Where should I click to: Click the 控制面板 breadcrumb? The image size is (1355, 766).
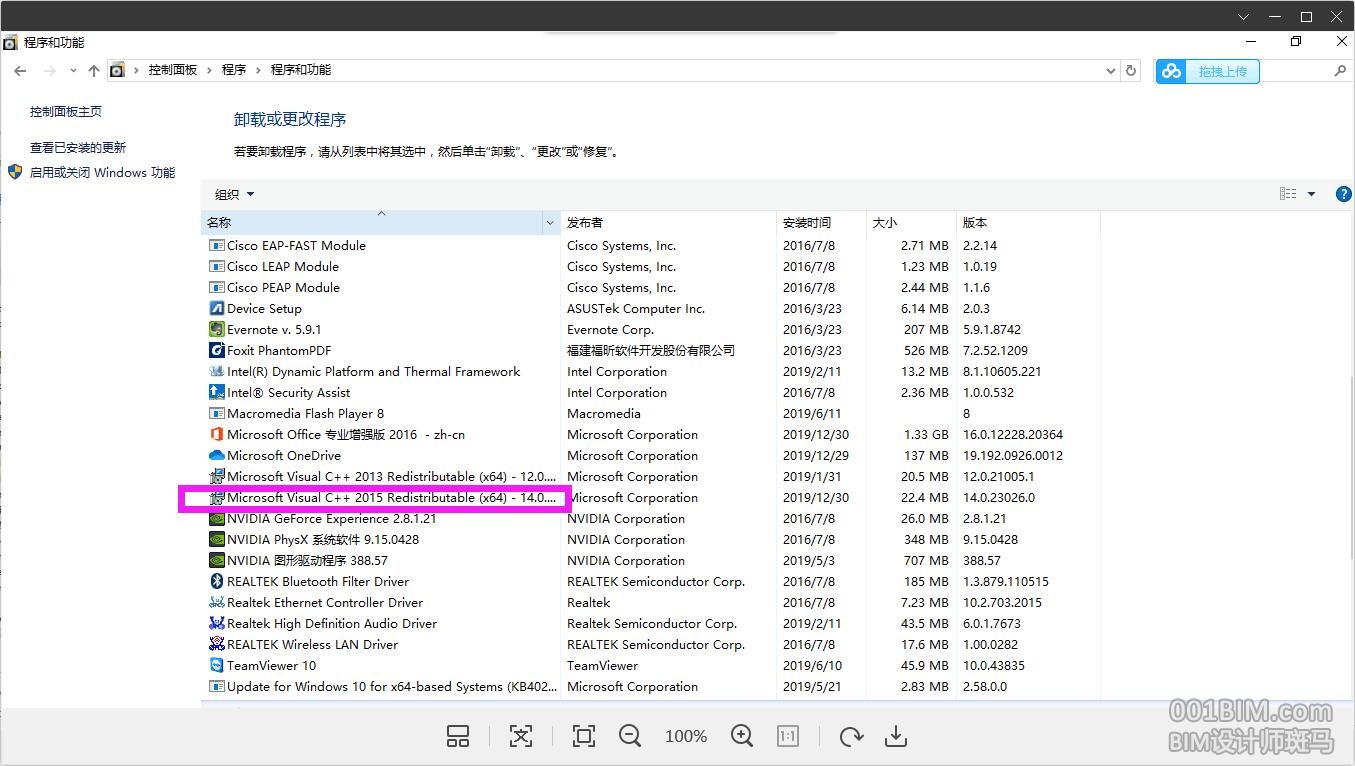pyautogui.click(x=173, y=70)
